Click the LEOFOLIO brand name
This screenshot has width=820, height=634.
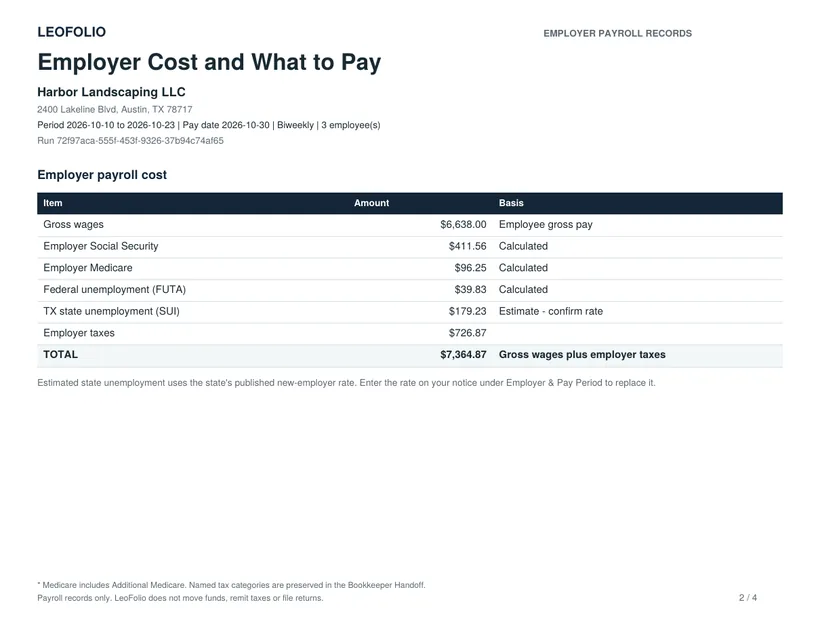click(72, 32)
